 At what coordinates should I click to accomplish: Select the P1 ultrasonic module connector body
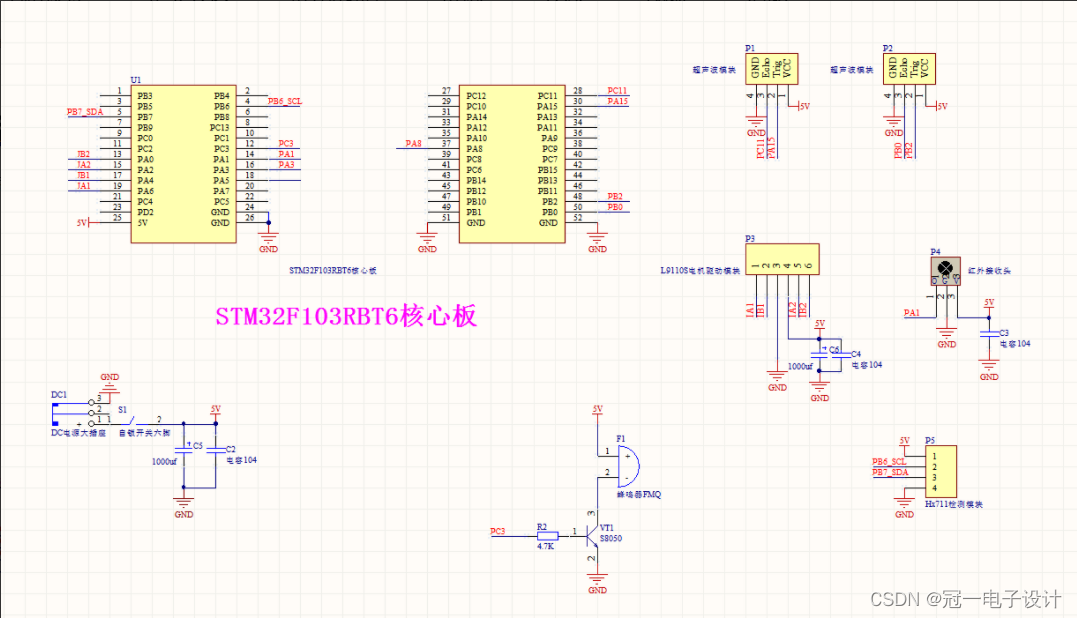click(x=771, y=69)
